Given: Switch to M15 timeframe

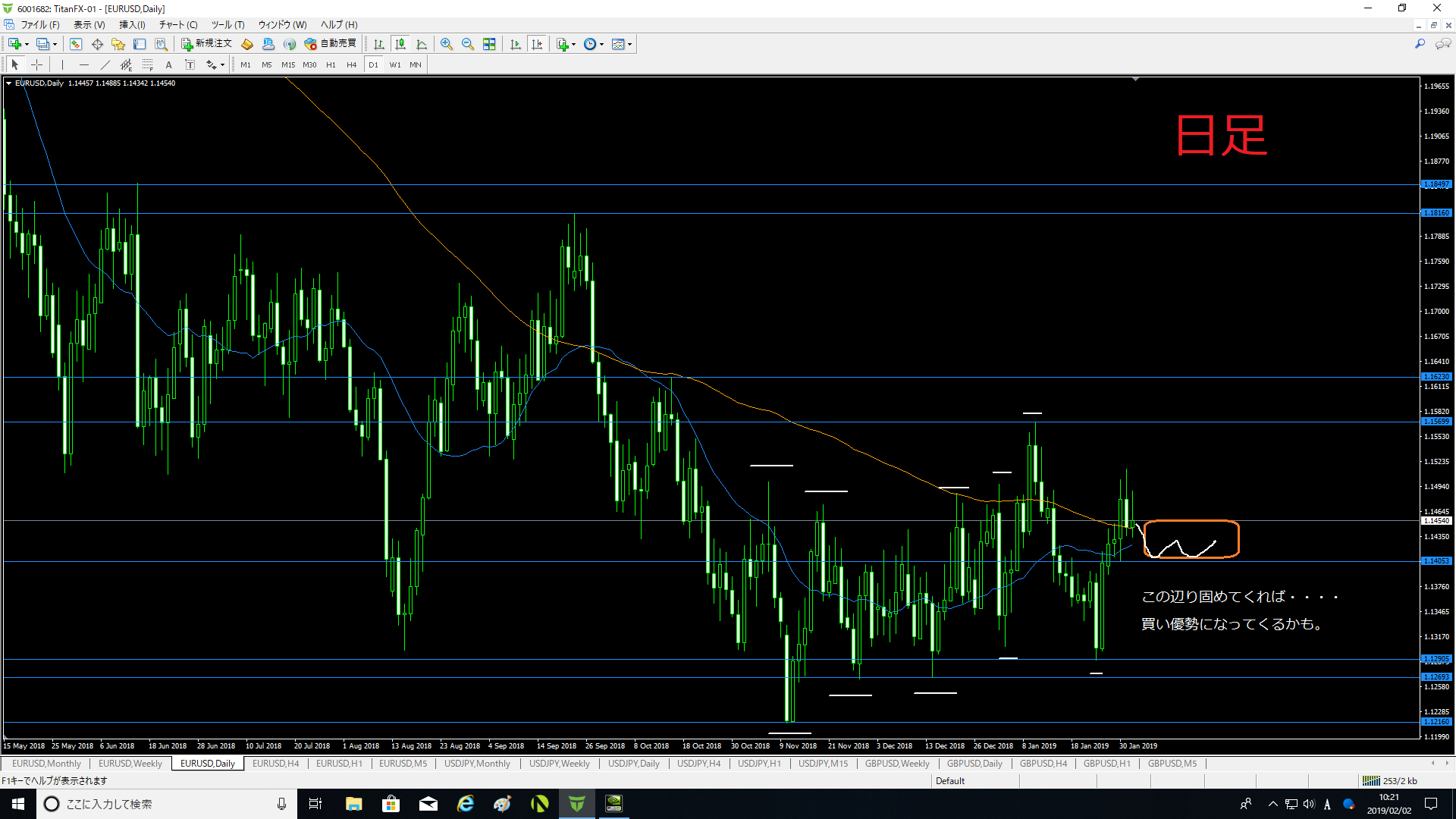Looking at the screenshot, I should click(288, 65).
